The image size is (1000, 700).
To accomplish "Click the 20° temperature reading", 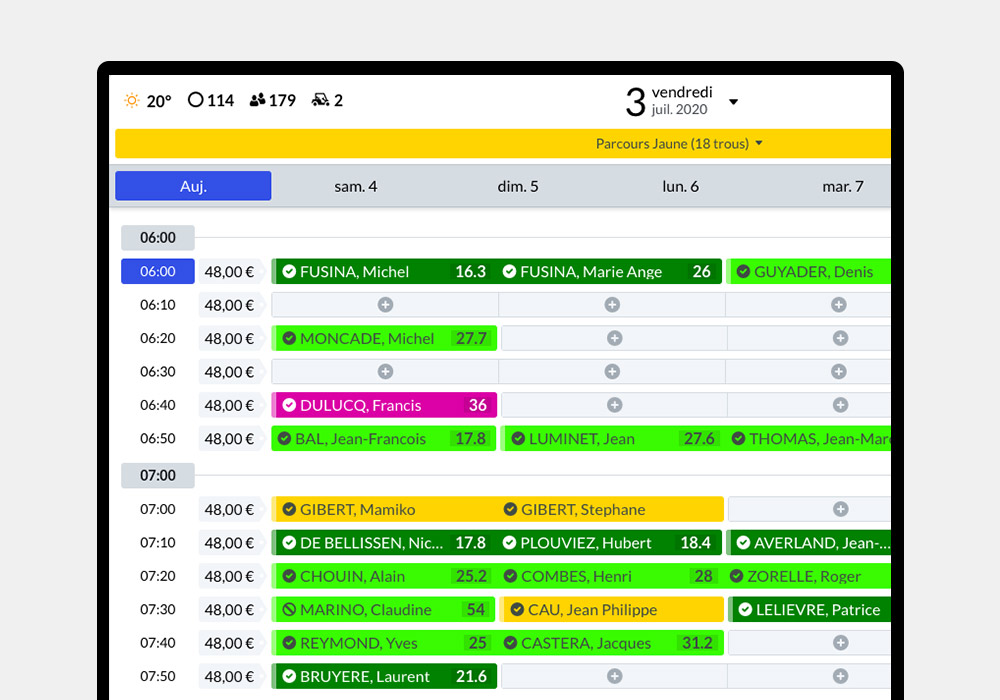I will pos(159,101).
